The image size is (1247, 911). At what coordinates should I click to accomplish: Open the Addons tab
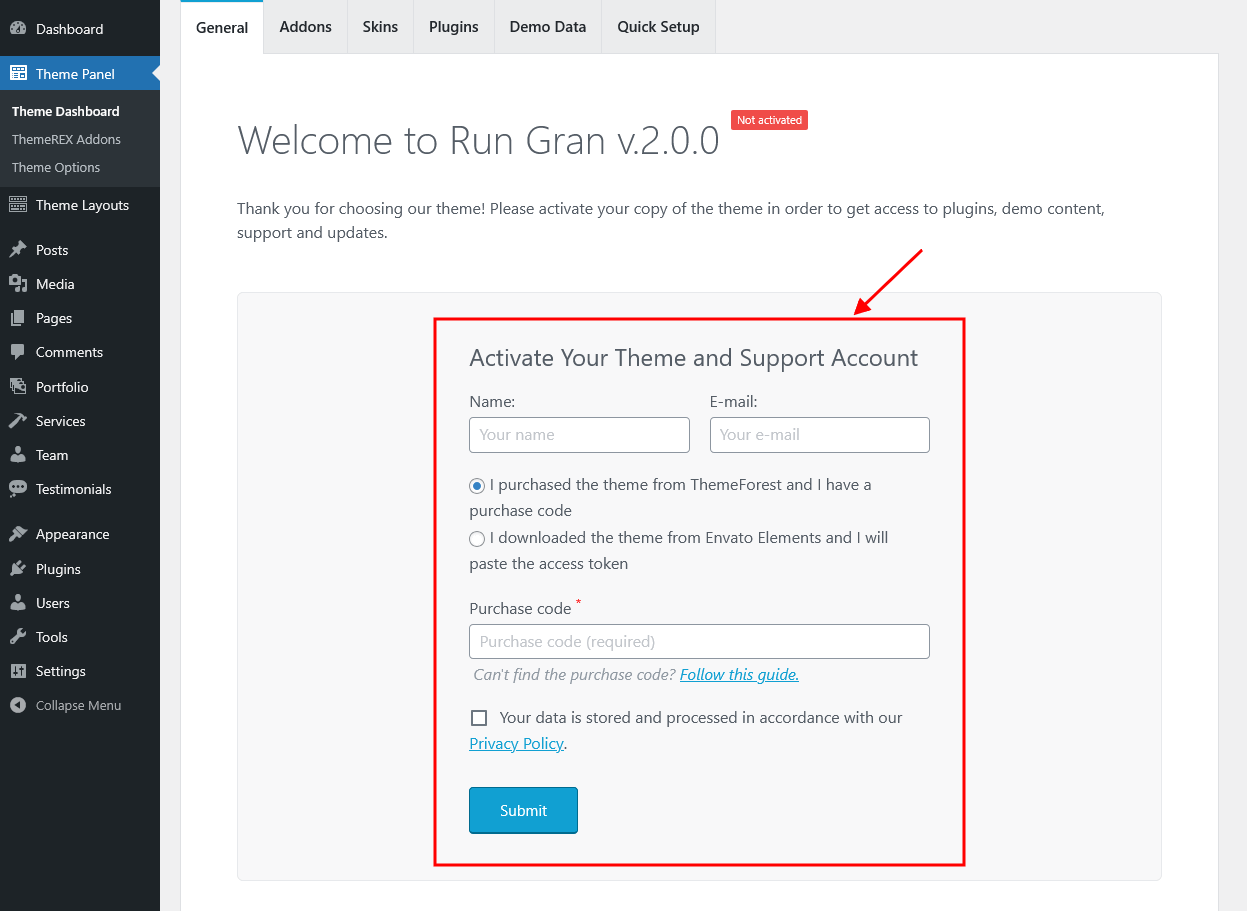(x=306, y=27)
